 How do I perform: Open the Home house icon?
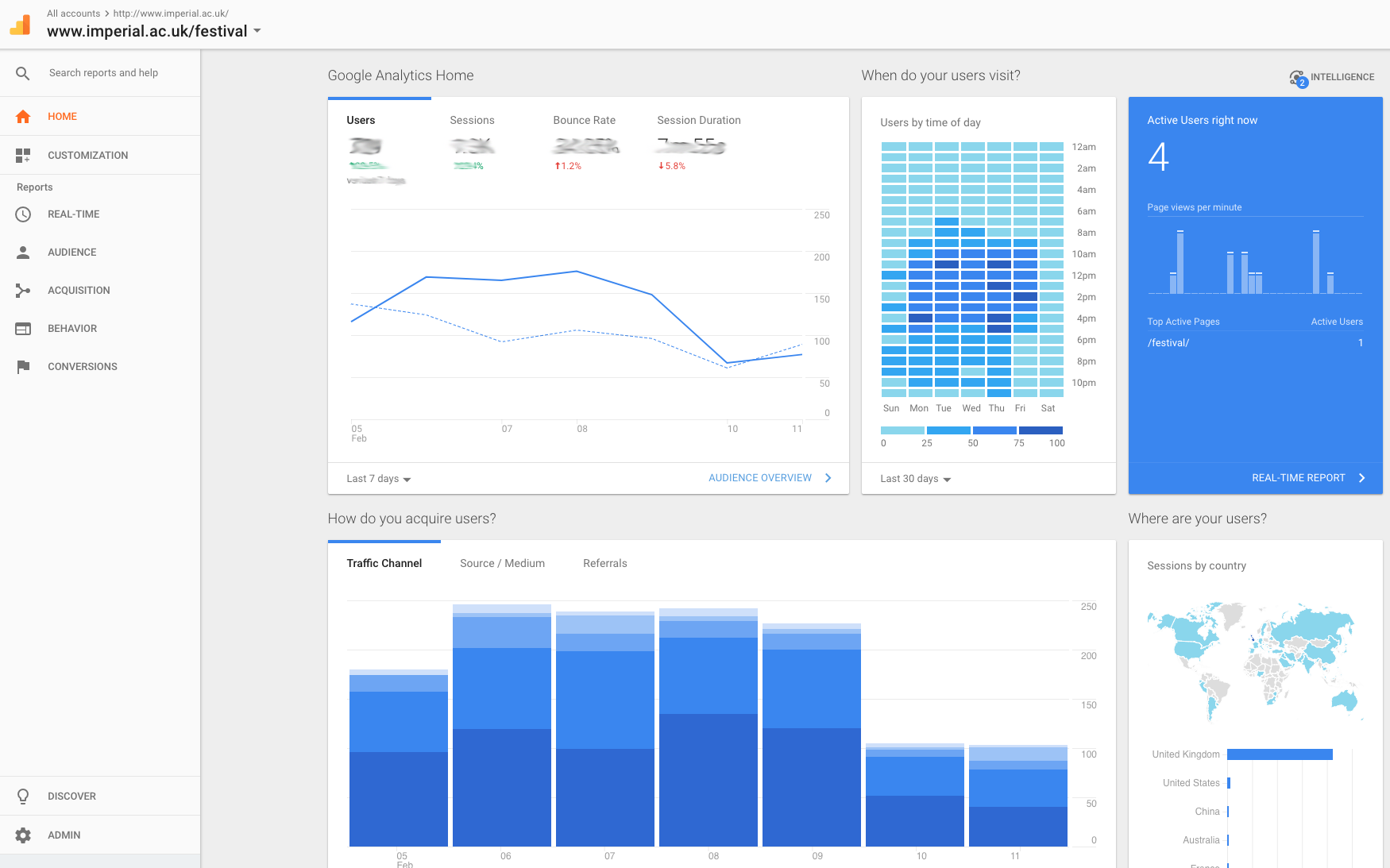point(23,117)
